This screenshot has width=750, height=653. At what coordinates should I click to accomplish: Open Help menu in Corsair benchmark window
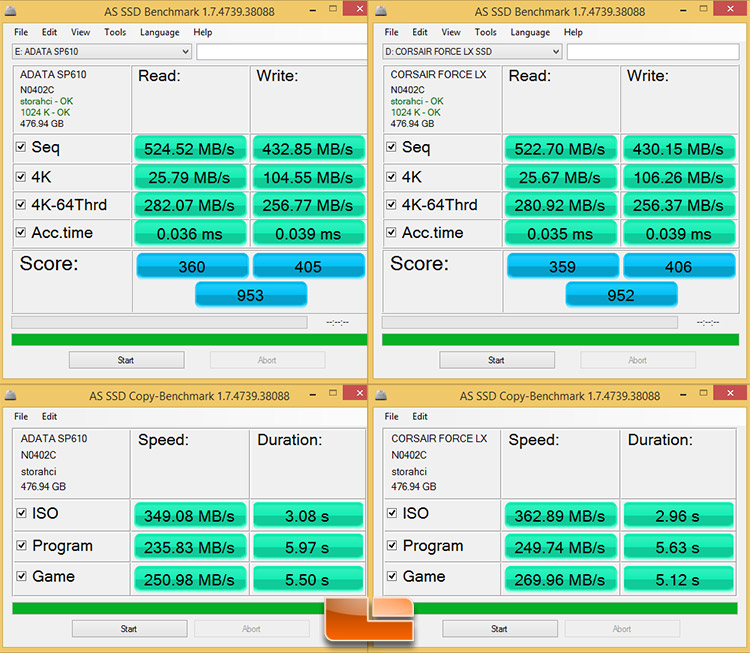573,32
